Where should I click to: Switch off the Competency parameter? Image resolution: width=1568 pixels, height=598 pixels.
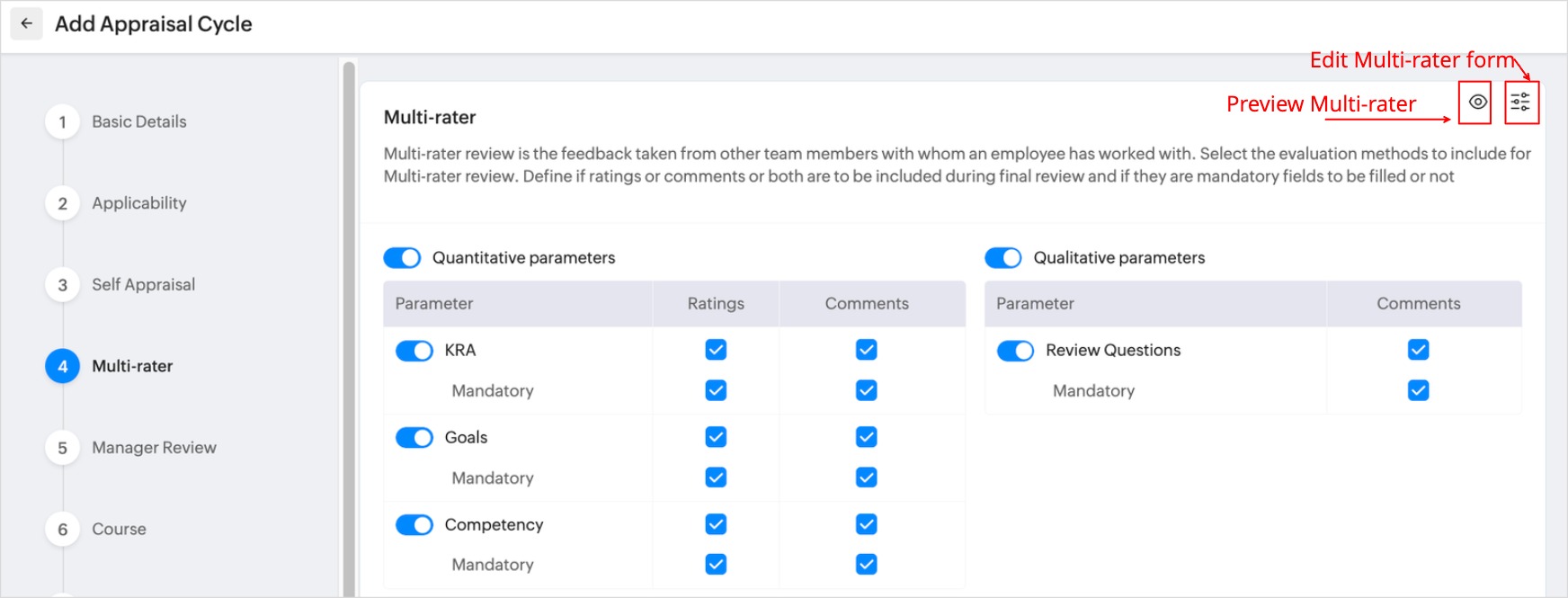tap(414, 525)
